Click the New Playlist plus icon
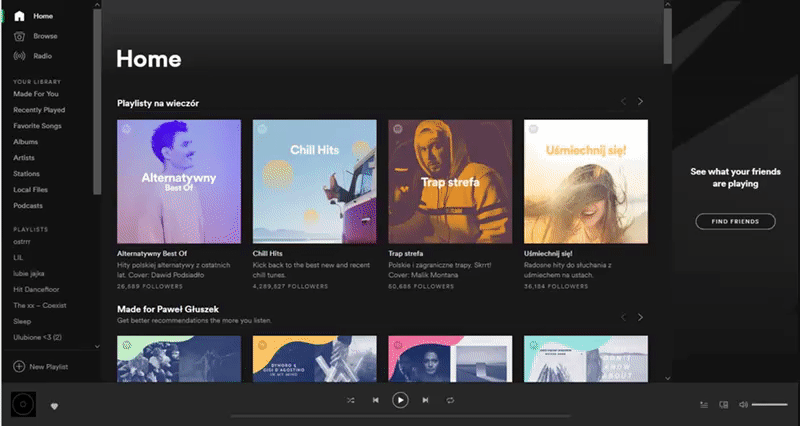 (x=19, y=366)
